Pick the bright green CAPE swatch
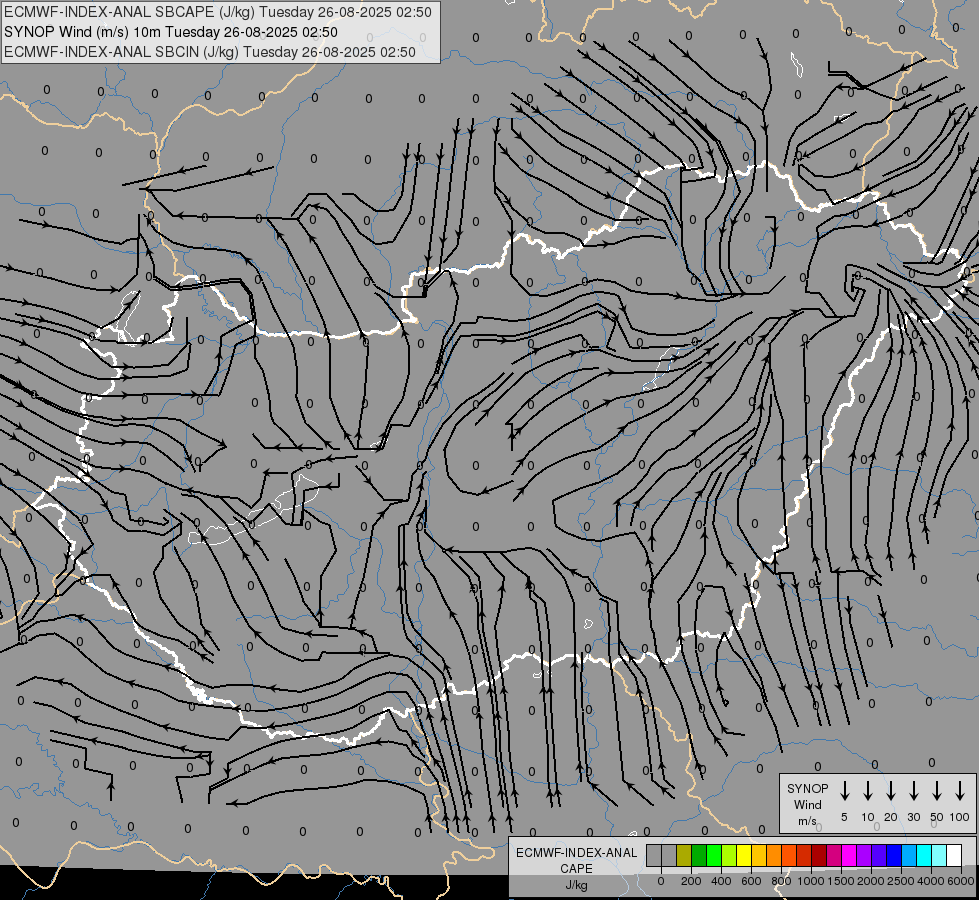The width and height of the screenshot is (979, 900). pyautogui.click(x=714, y=855)
